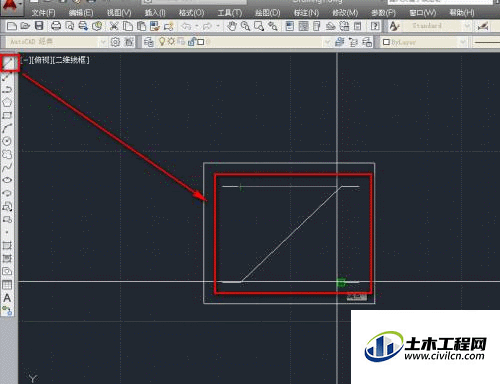Select the Table tool
This screenshot has width=500, height=384.
[x=7, y=284]
